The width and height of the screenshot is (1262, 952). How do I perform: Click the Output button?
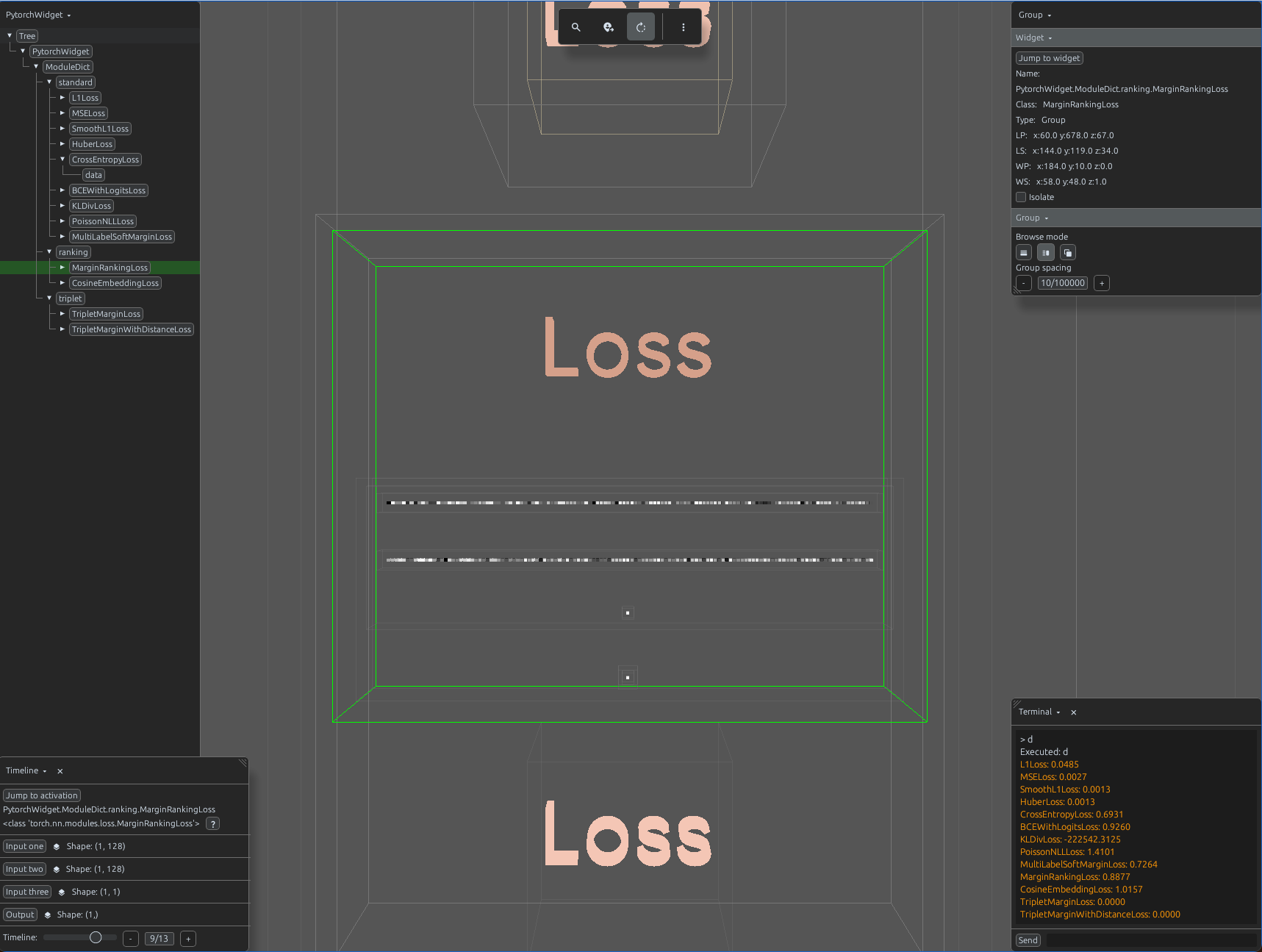pyautogui.click(x=21, y=915)
